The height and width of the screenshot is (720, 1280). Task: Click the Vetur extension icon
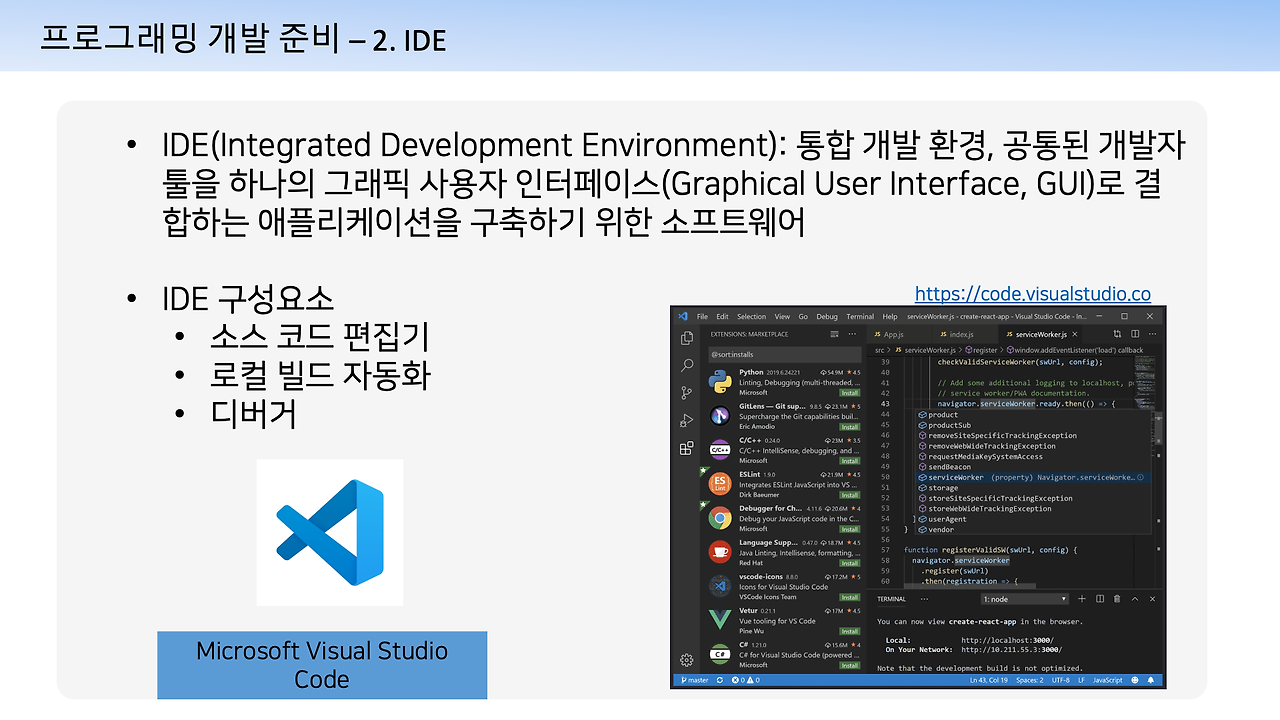coord(719,620)
